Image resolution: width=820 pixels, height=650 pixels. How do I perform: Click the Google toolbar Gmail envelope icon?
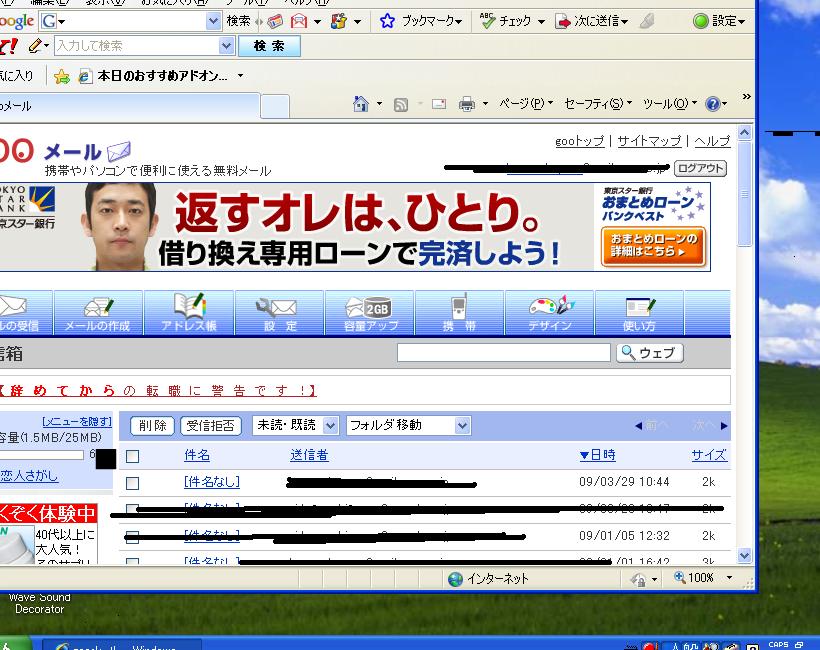point(299,21)
